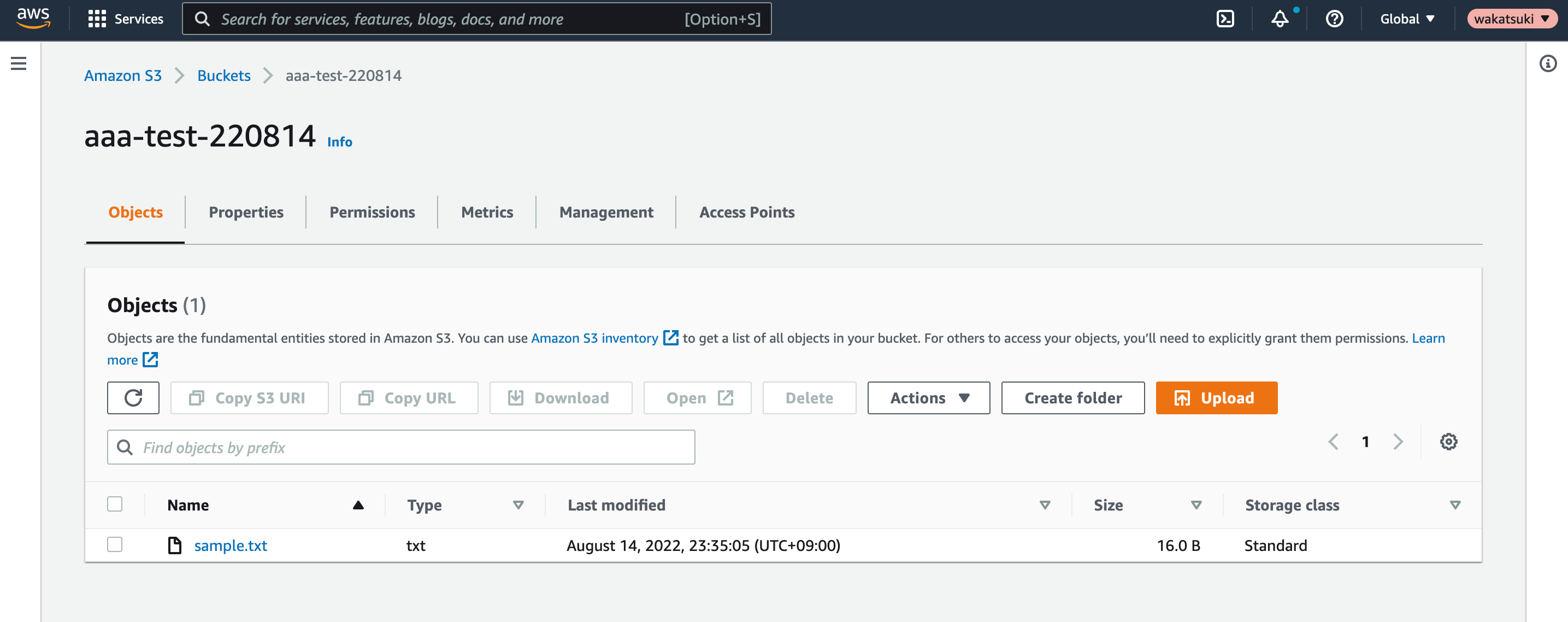Switch to the Management tab
Image resolution: width=1568 pixels, height=622 pixels.
point(606,212)
